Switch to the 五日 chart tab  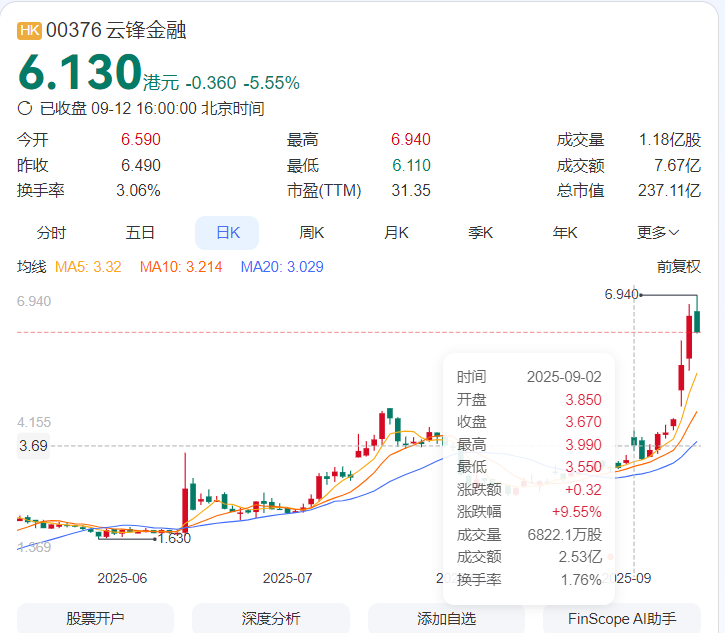(140, 233)
